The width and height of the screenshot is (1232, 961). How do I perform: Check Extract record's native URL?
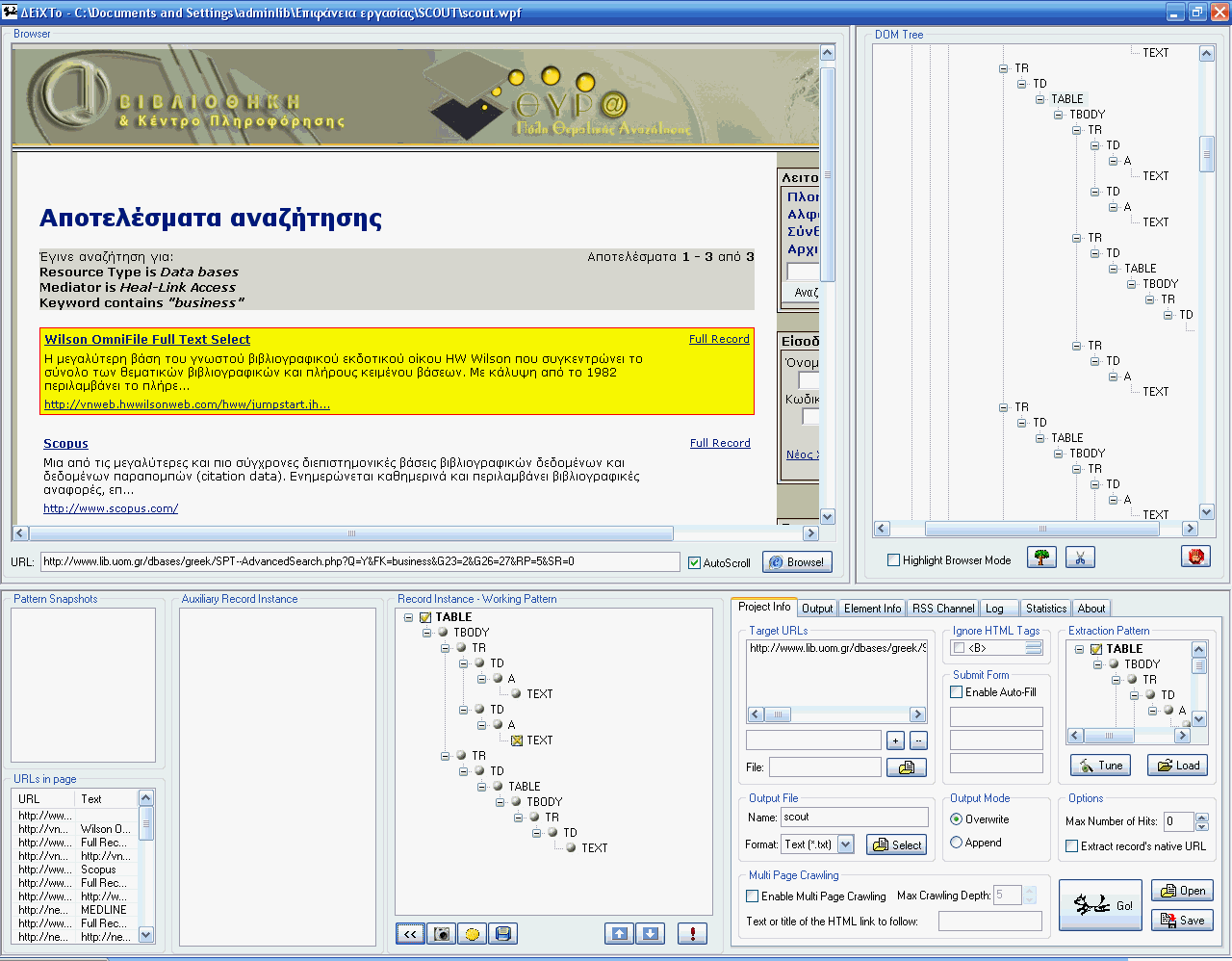(1071, 846)
